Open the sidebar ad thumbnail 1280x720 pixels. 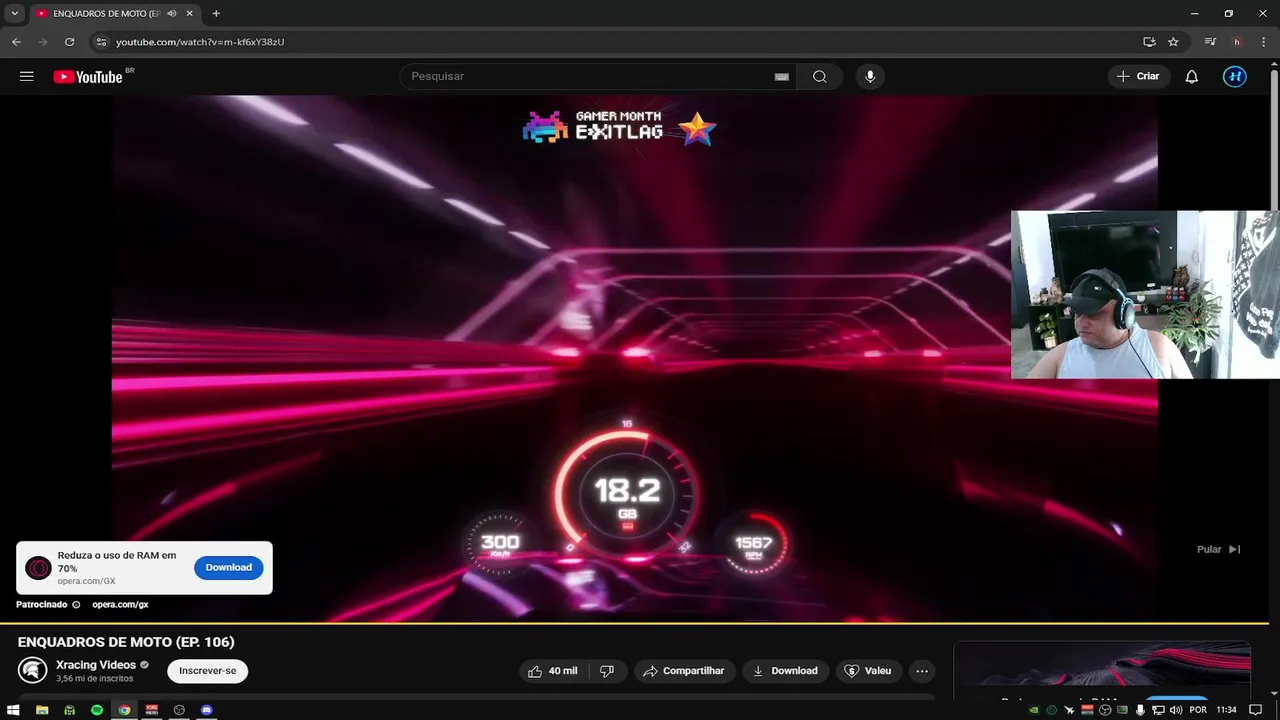point(1102,671)
